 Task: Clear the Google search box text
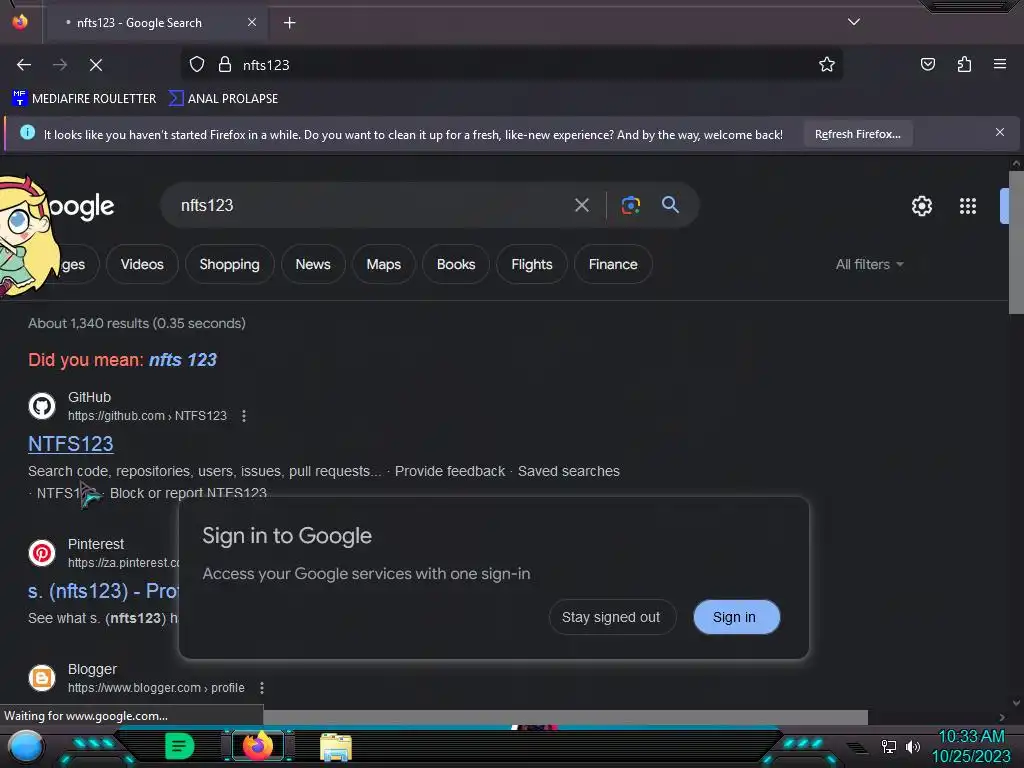581,206
